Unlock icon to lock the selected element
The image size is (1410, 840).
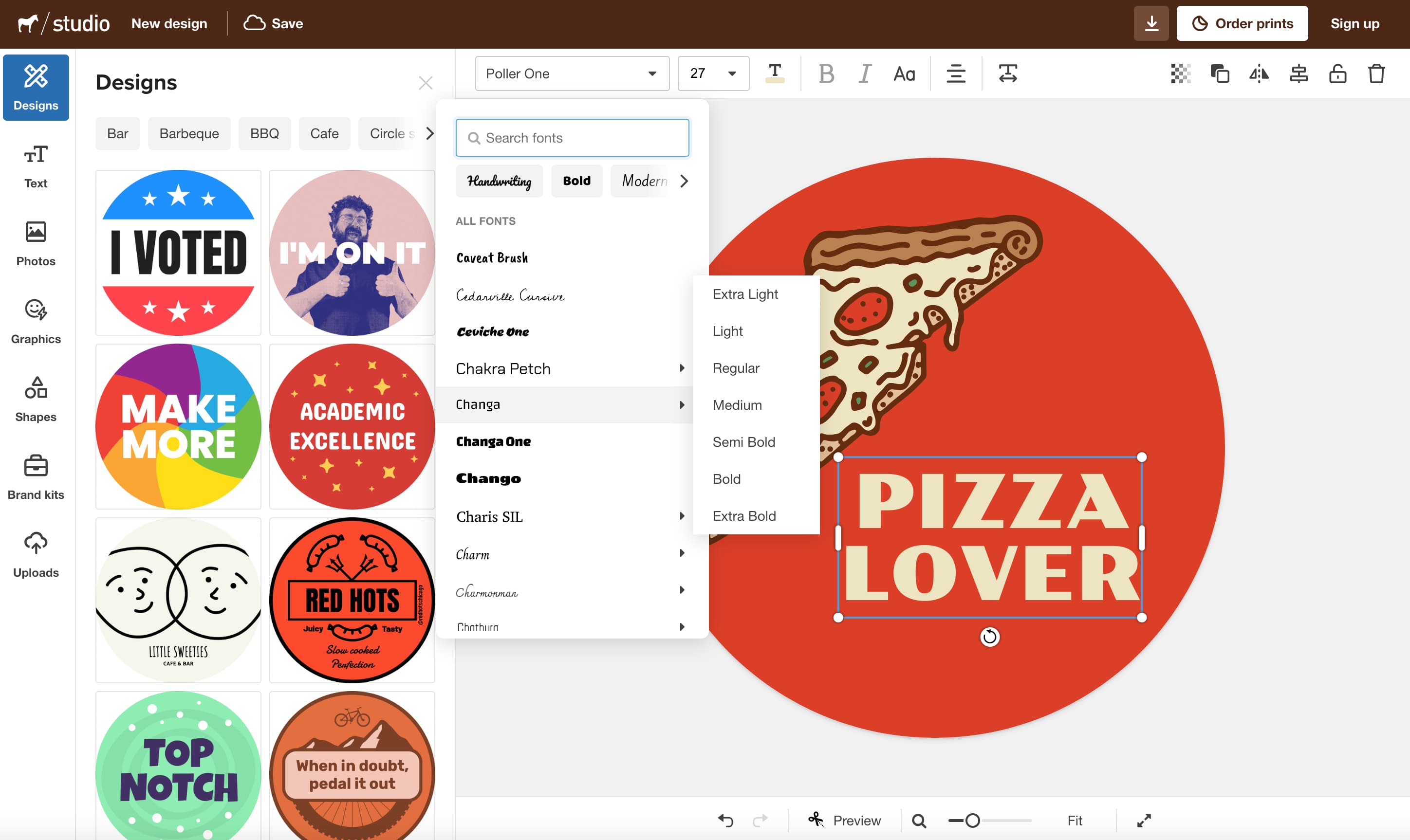click(x=1337, y=73)
